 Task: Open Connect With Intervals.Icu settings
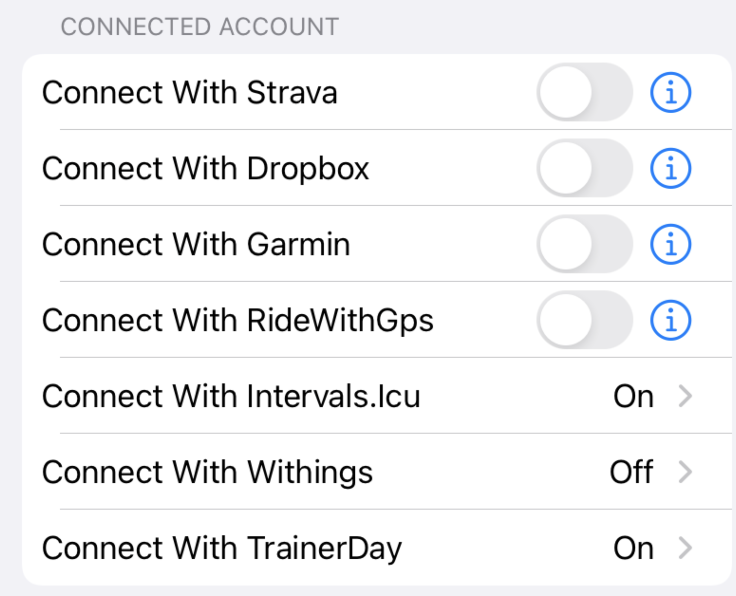pyautogui.click(x=377, y=396)
